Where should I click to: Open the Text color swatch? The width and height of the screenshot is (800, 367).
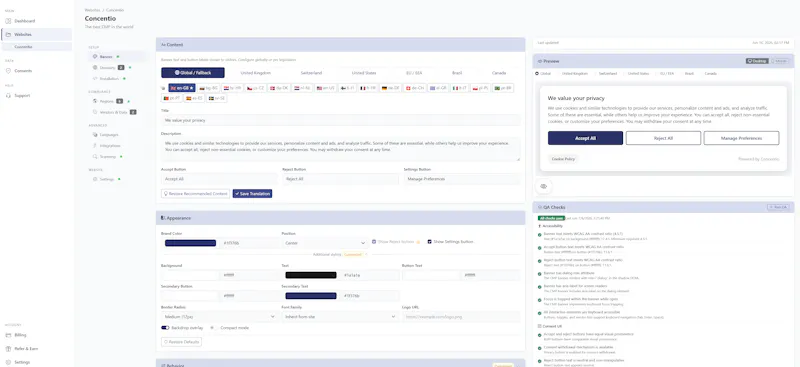coord(311,275)
